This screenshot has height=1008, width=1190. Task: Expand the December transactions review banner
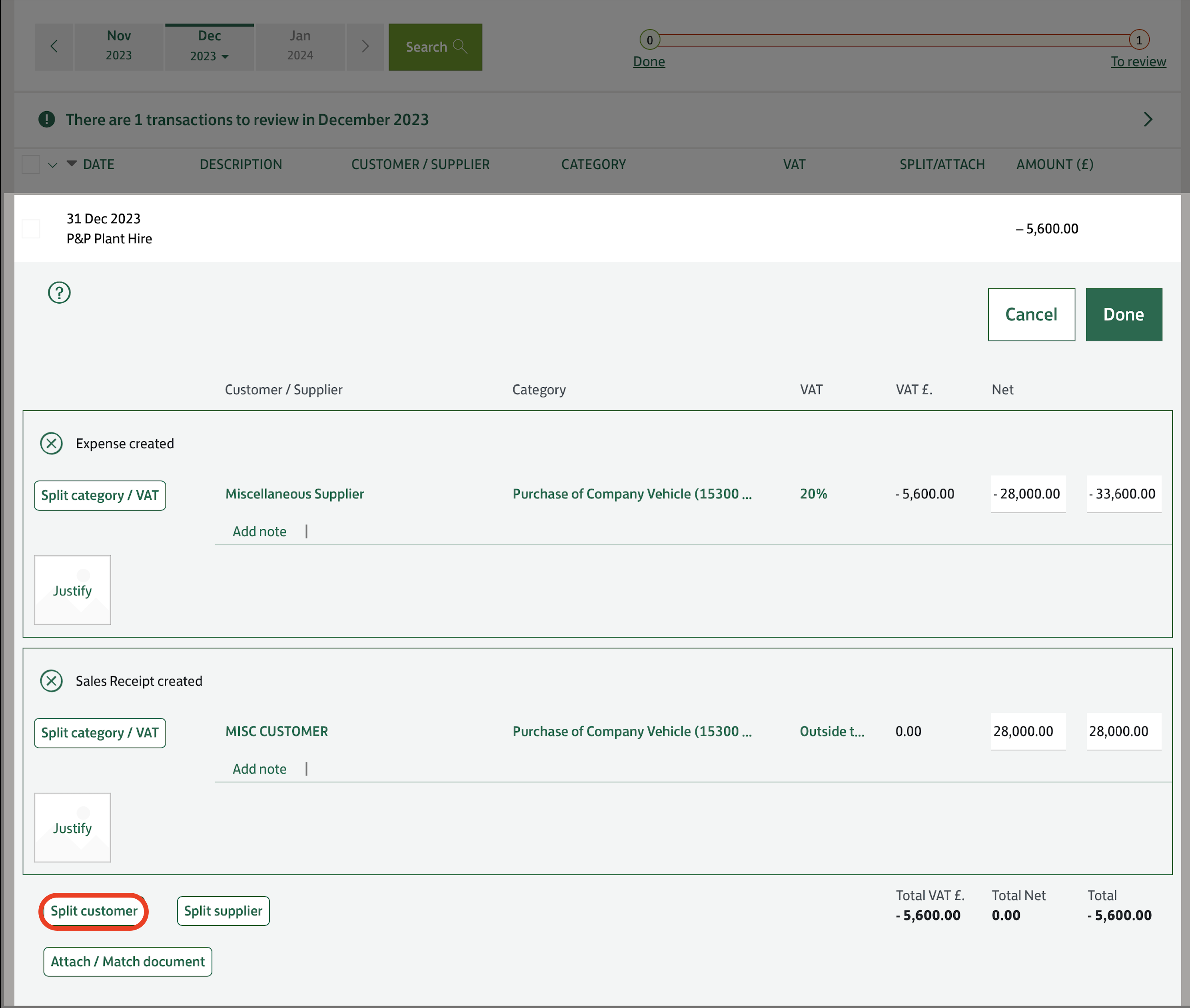1148,120
